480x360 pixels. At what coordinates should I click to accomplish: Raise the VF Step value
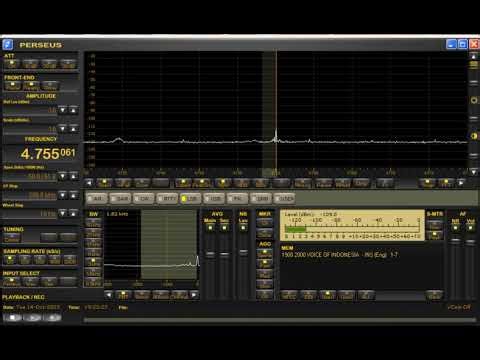[x=74, y=195]
